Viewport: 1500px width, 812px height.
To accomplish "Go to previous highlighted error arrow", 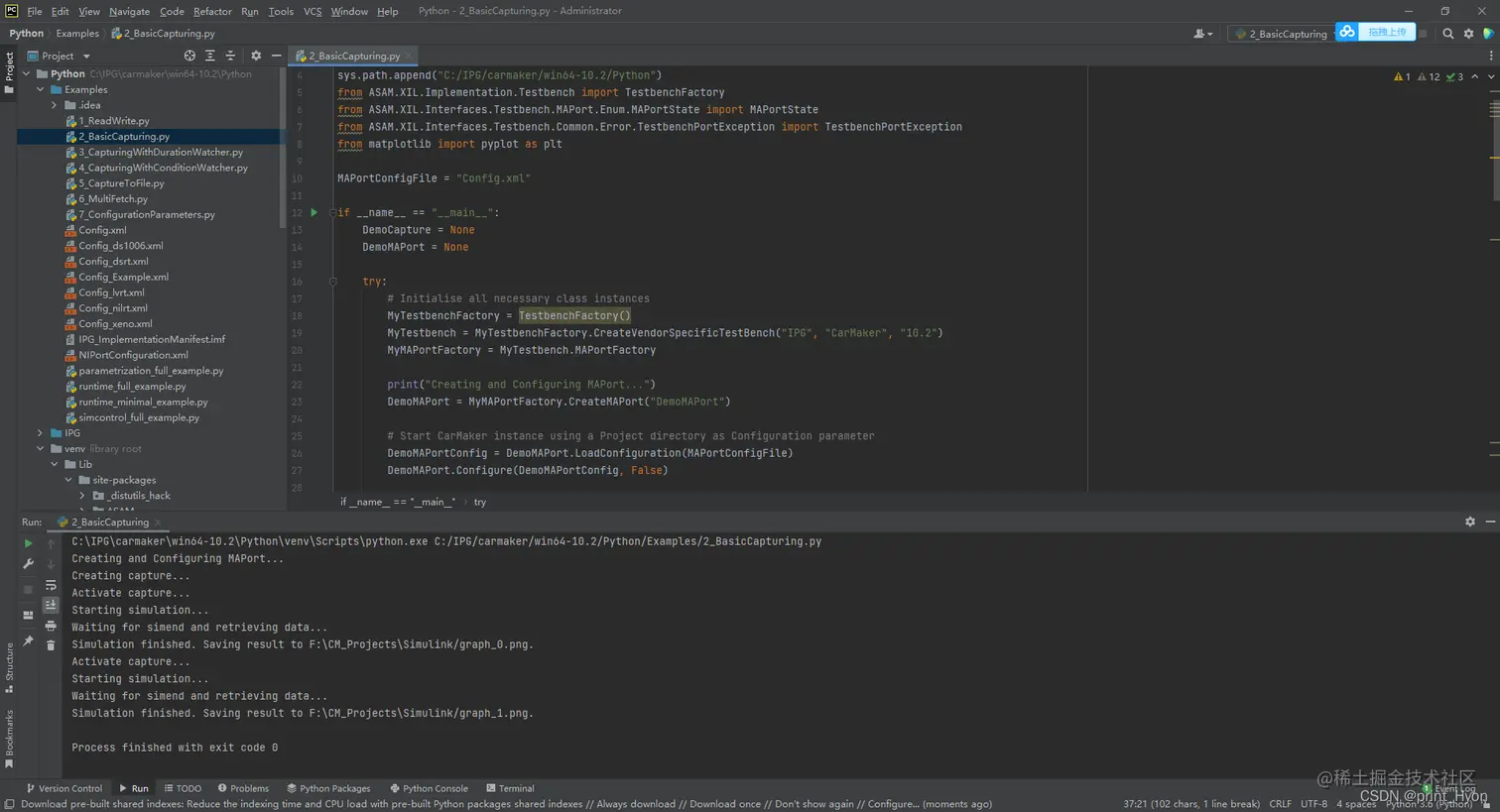I will pos(1475,76).
